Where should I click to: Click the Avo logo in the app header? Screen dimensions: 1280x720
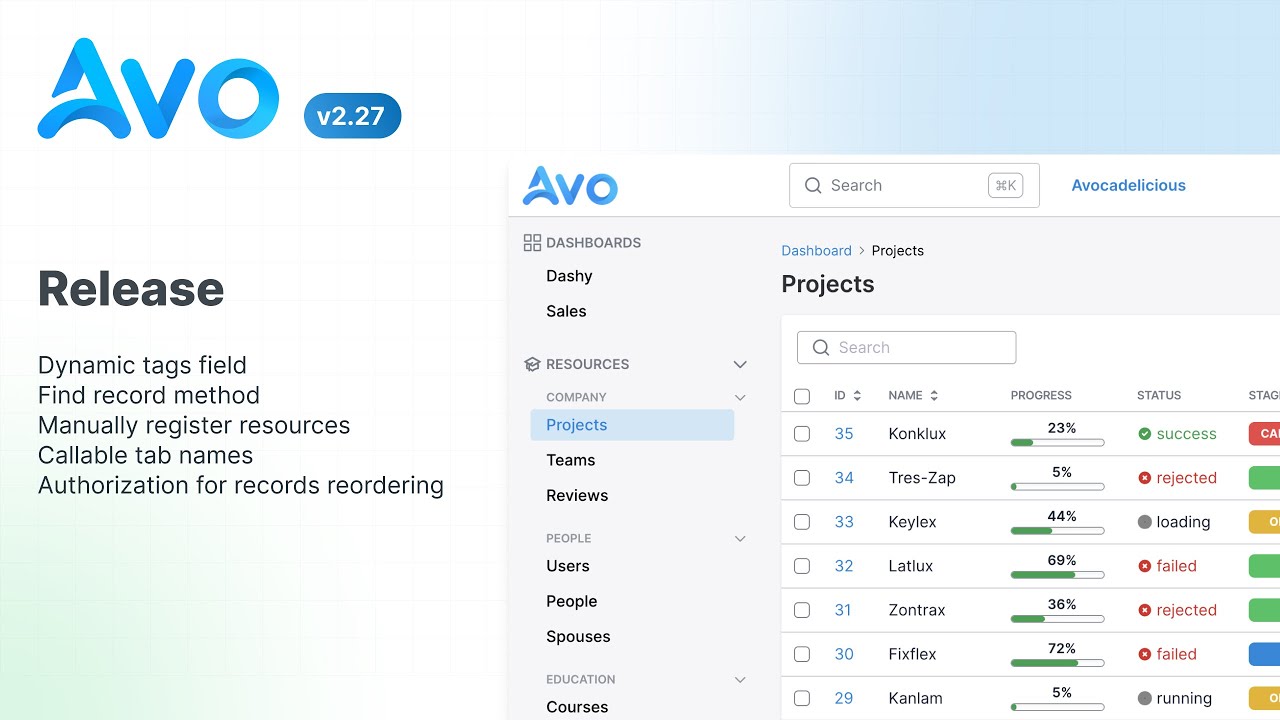pos(570,186)
